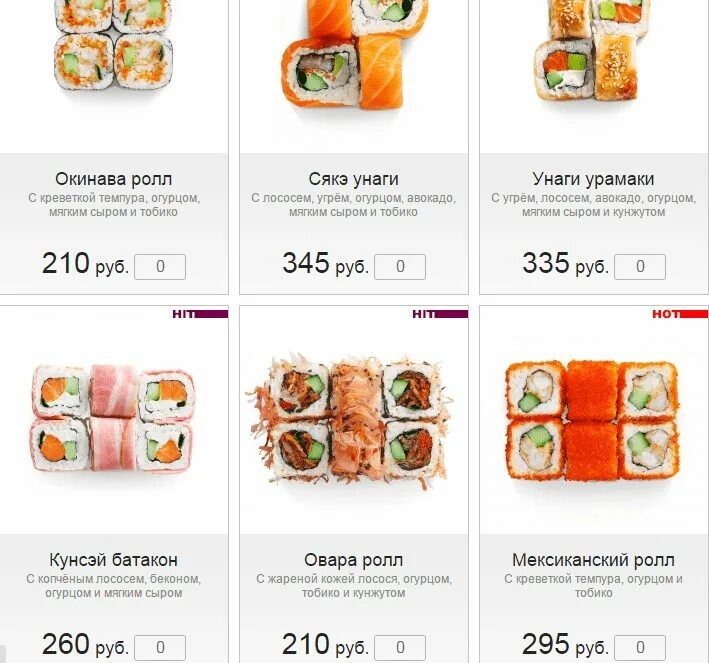Click the quantity box beside 345 руб.
The height and width of the screenshot is (663, 709).
click(x=400, y=267)
